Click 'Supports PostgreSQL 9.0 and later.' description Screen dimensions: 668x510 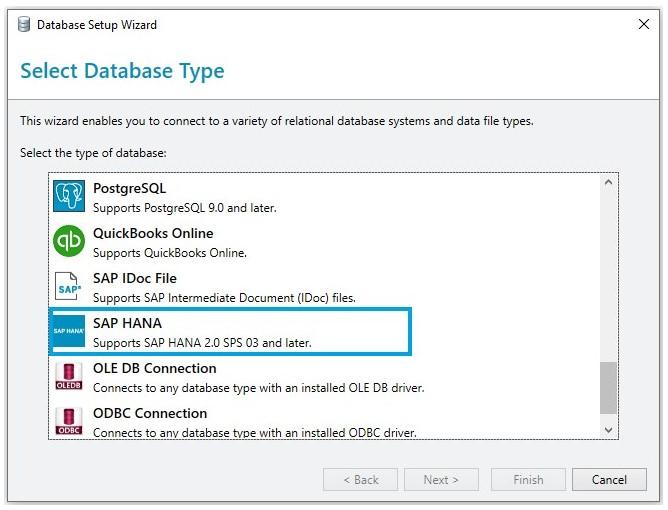(x=184, y=208)
